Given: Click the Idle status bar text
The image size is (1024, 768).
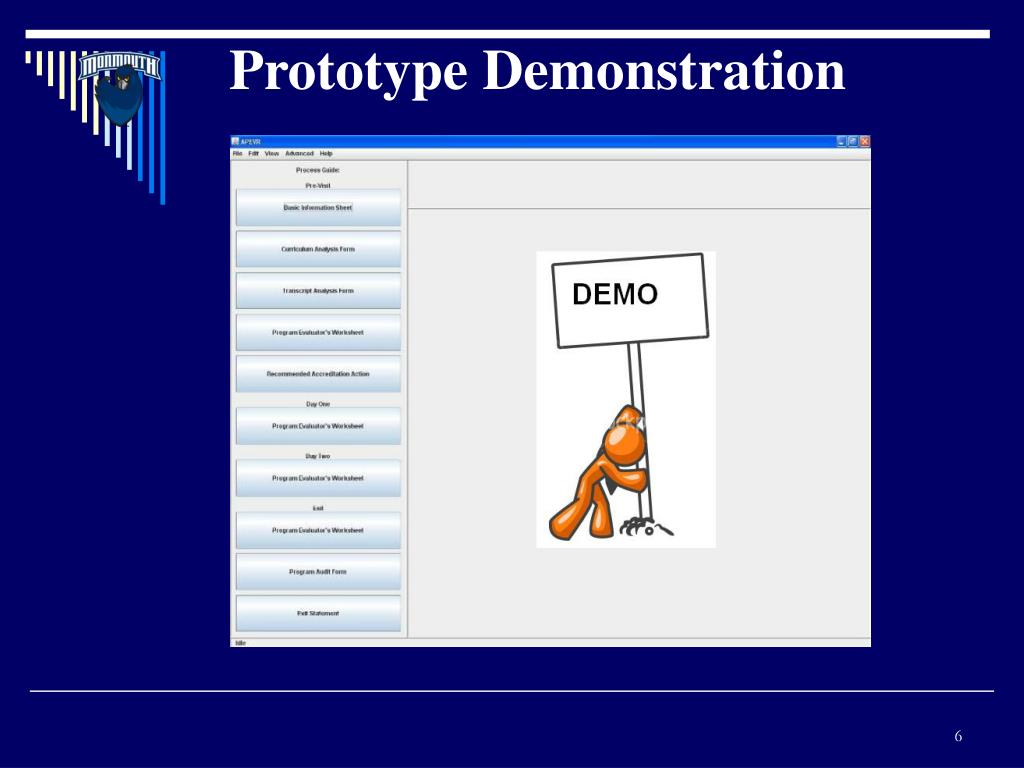Looking at the screenshot, I should 240,643.
